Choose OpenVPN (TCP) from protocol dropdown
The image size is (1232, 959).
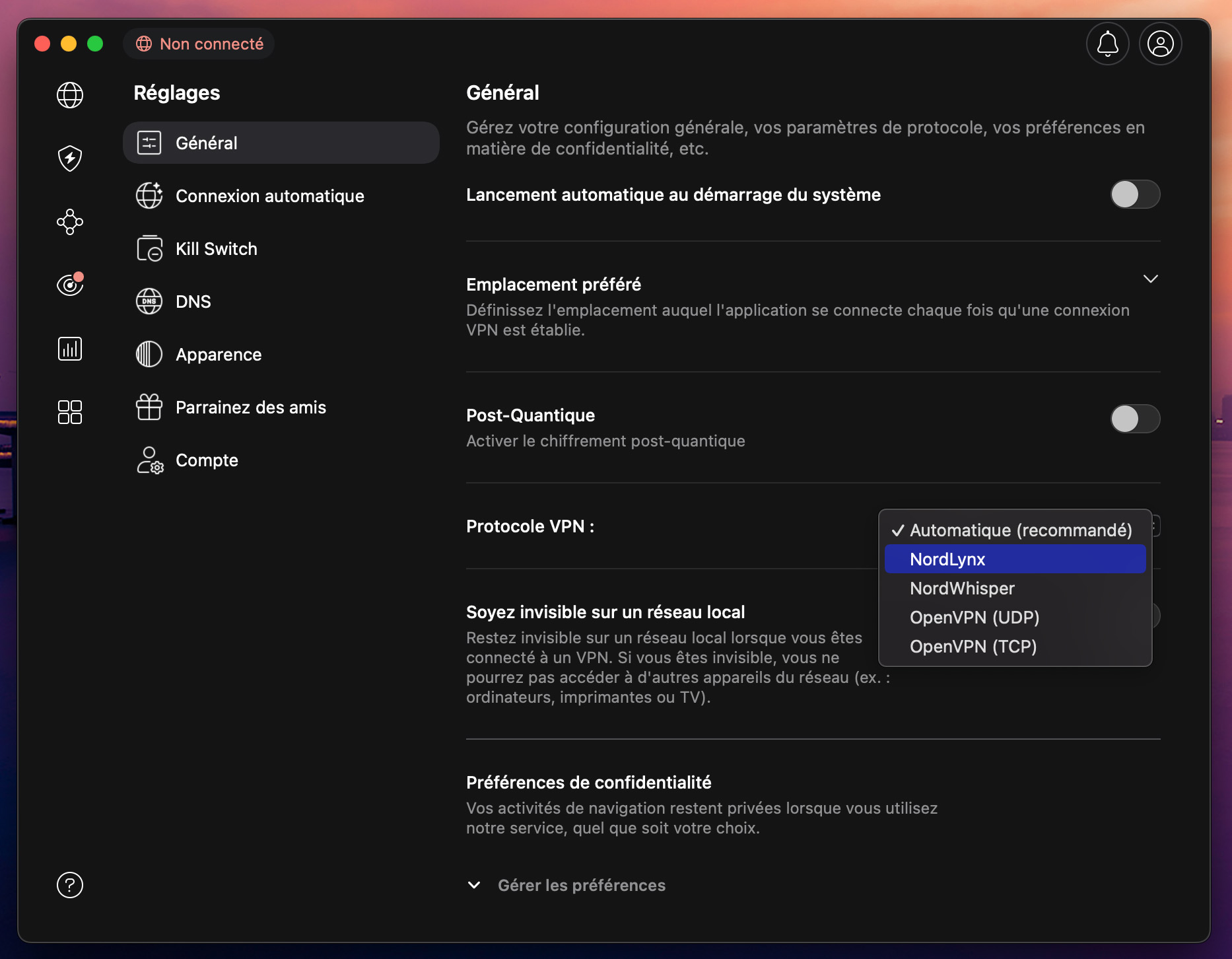pos(973,647)
